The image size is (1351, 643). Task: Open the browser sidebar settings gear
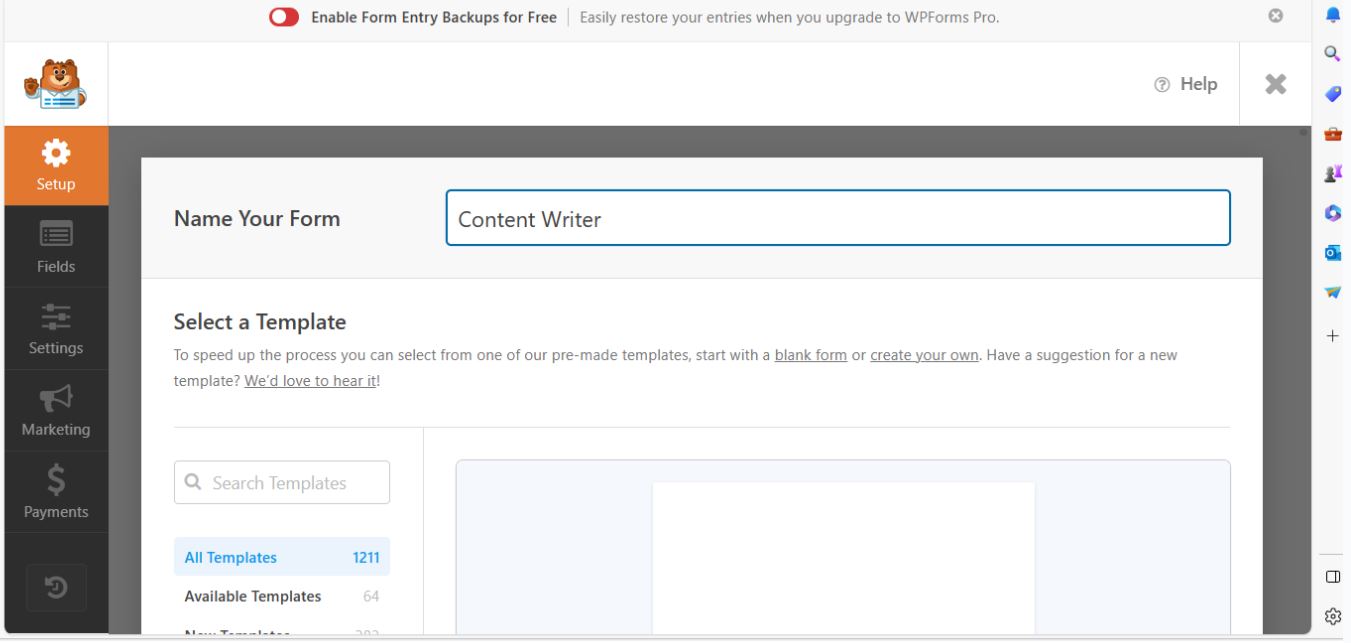[1331, 614]
